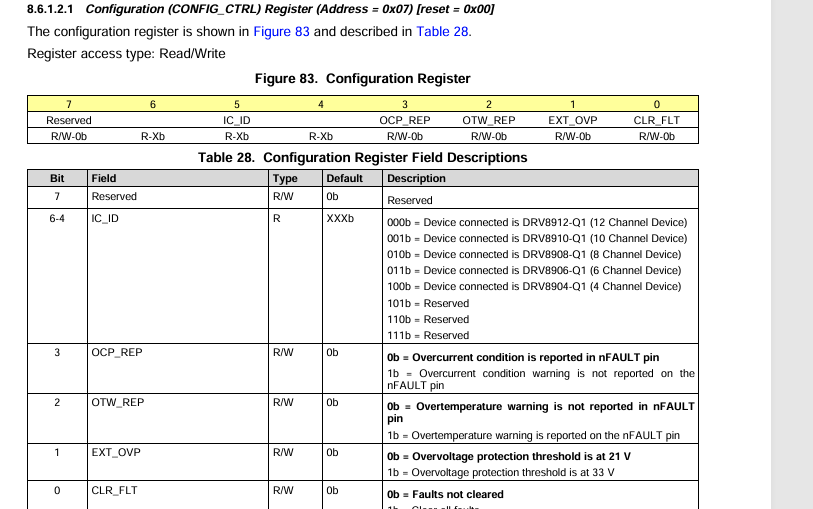
Task: Click the '100b = DRV8904-Q1' description line
Action: click(534, 287)
